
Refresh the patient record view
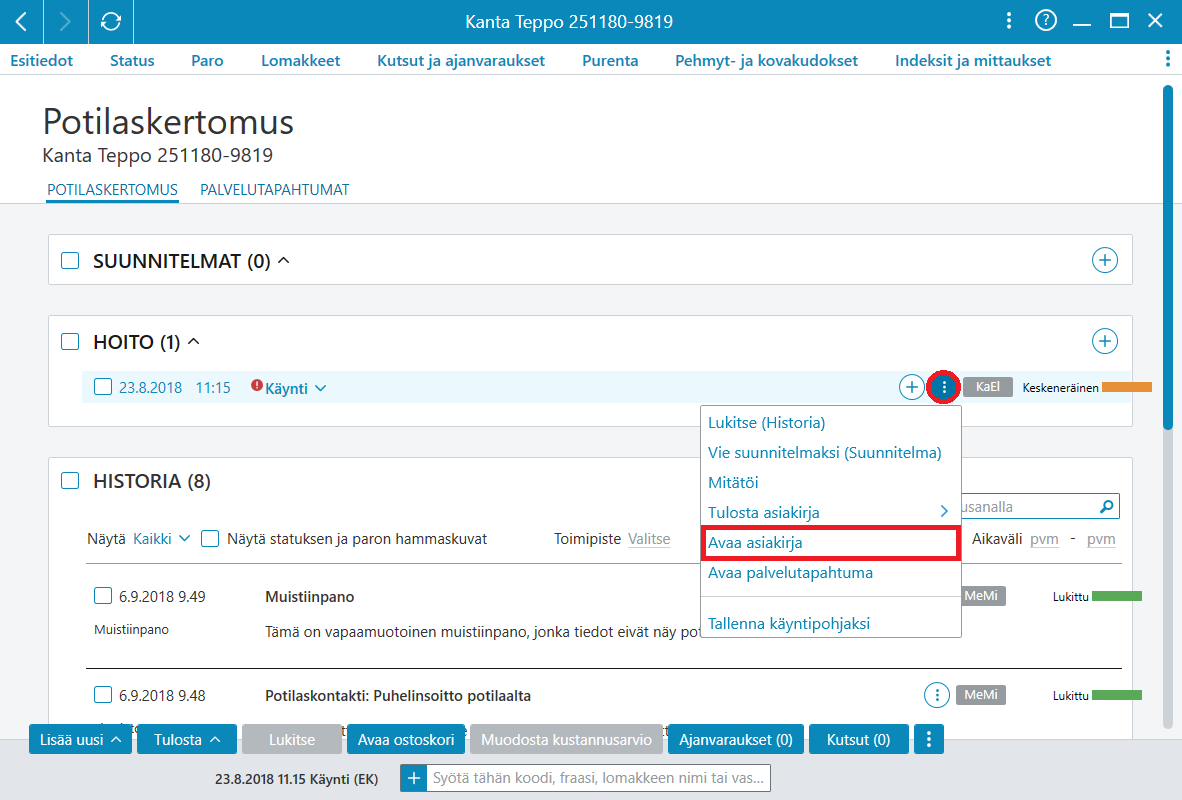(111, 22)
